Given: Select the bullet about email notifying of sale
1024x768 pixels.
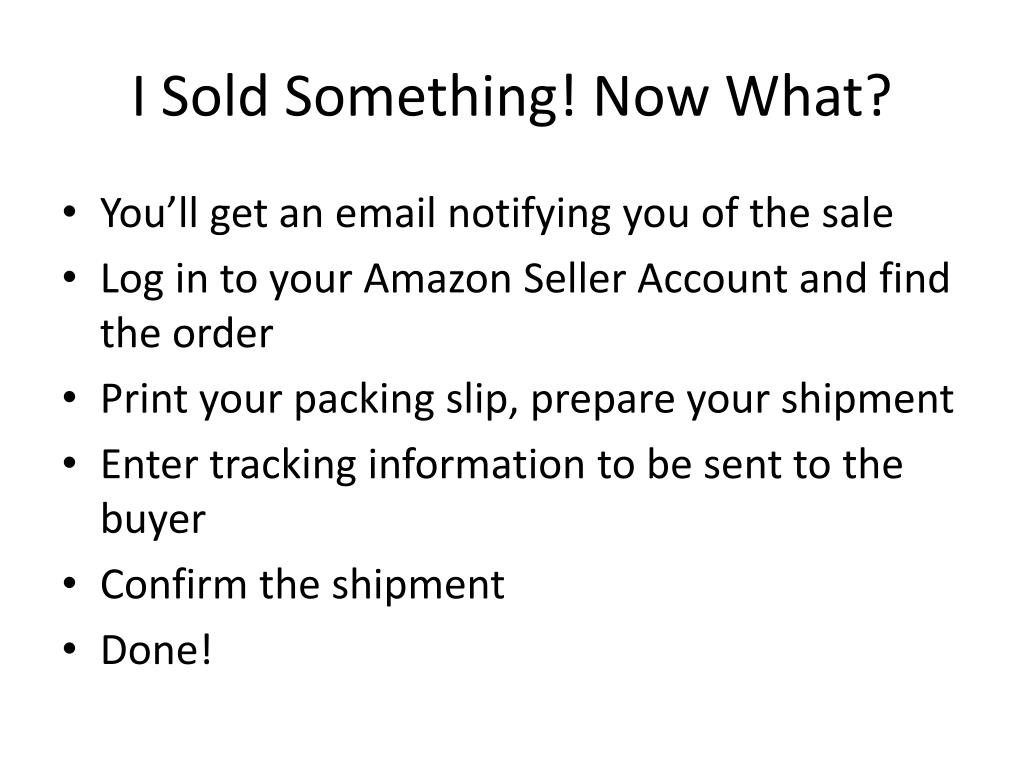Looking at the screenshot, I should tap(496, 214).
